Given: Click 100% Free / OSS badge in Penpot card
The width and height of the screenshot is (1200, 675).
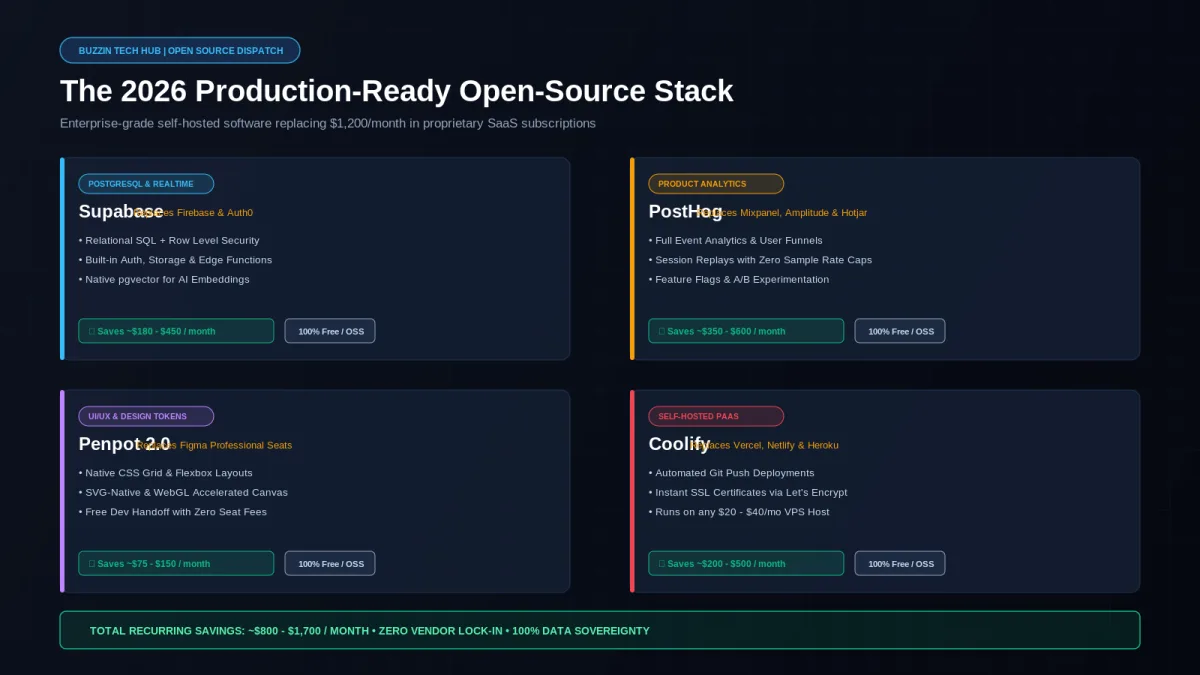Looking at the screenshot, I should (330, 563).
